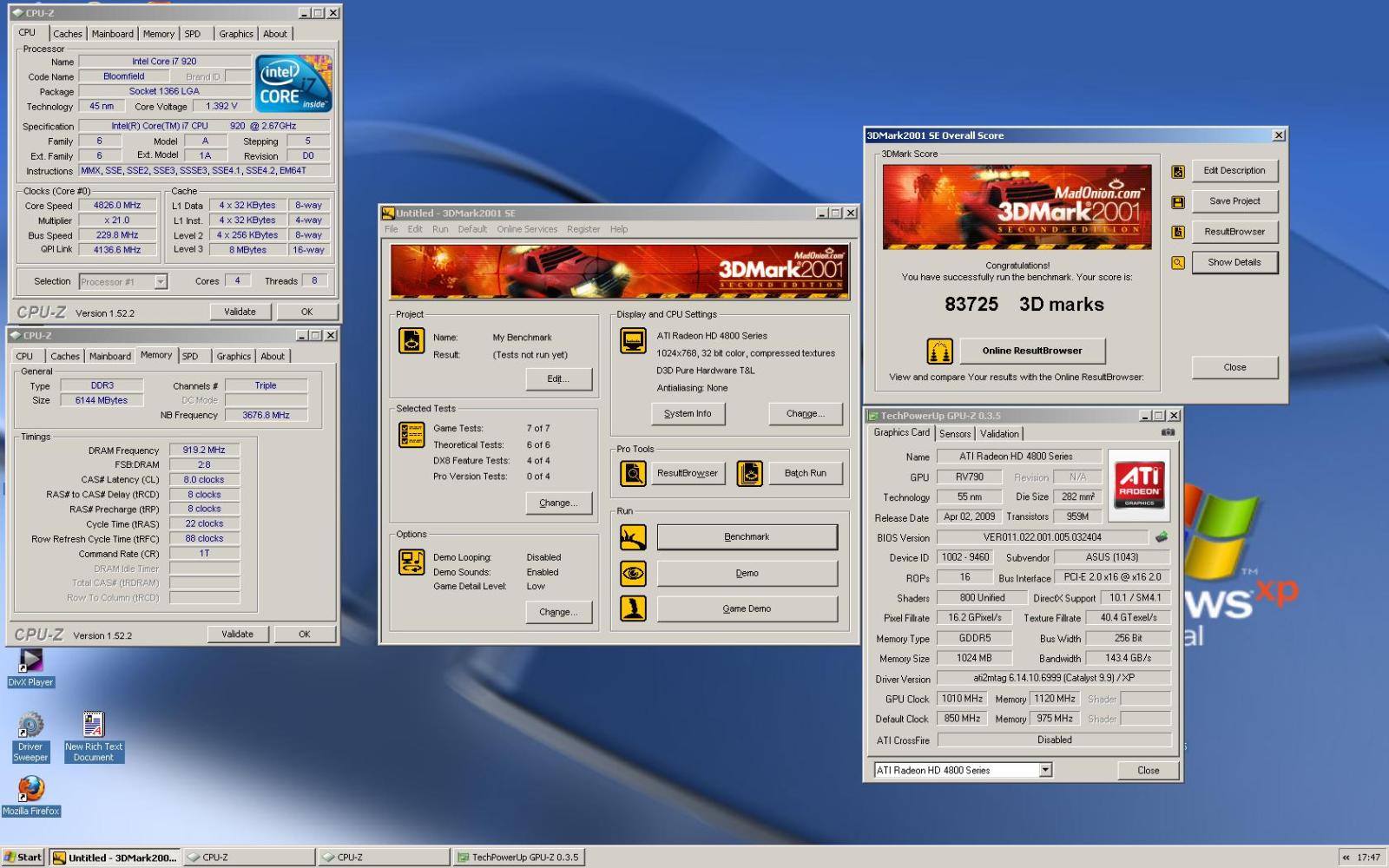Click the GPU Clock 1010 MHz field
Image resolution: width=1389 pixels, height=868 pixels.
[962, 699]
